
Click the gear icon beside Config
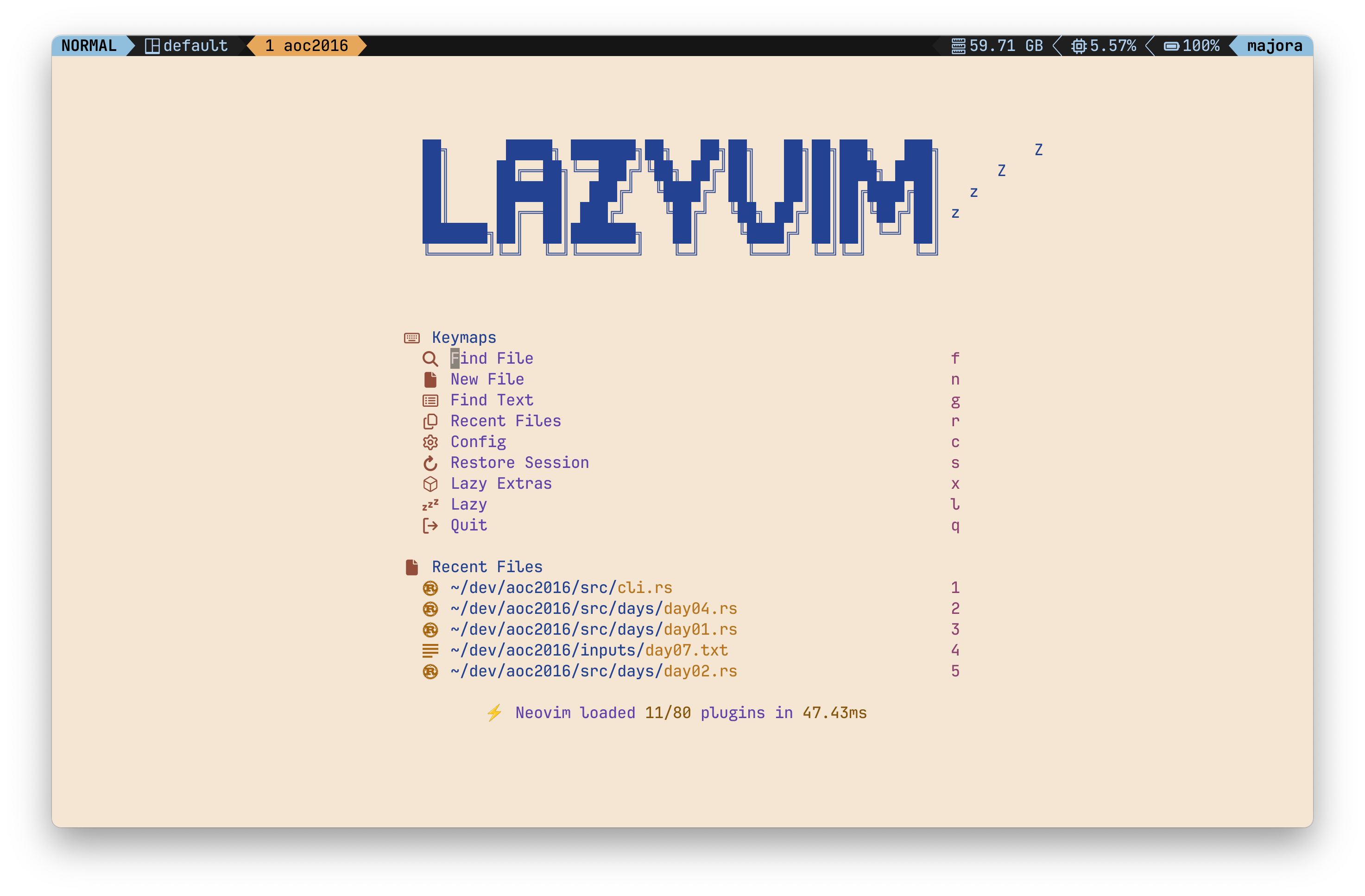(430, 442)
